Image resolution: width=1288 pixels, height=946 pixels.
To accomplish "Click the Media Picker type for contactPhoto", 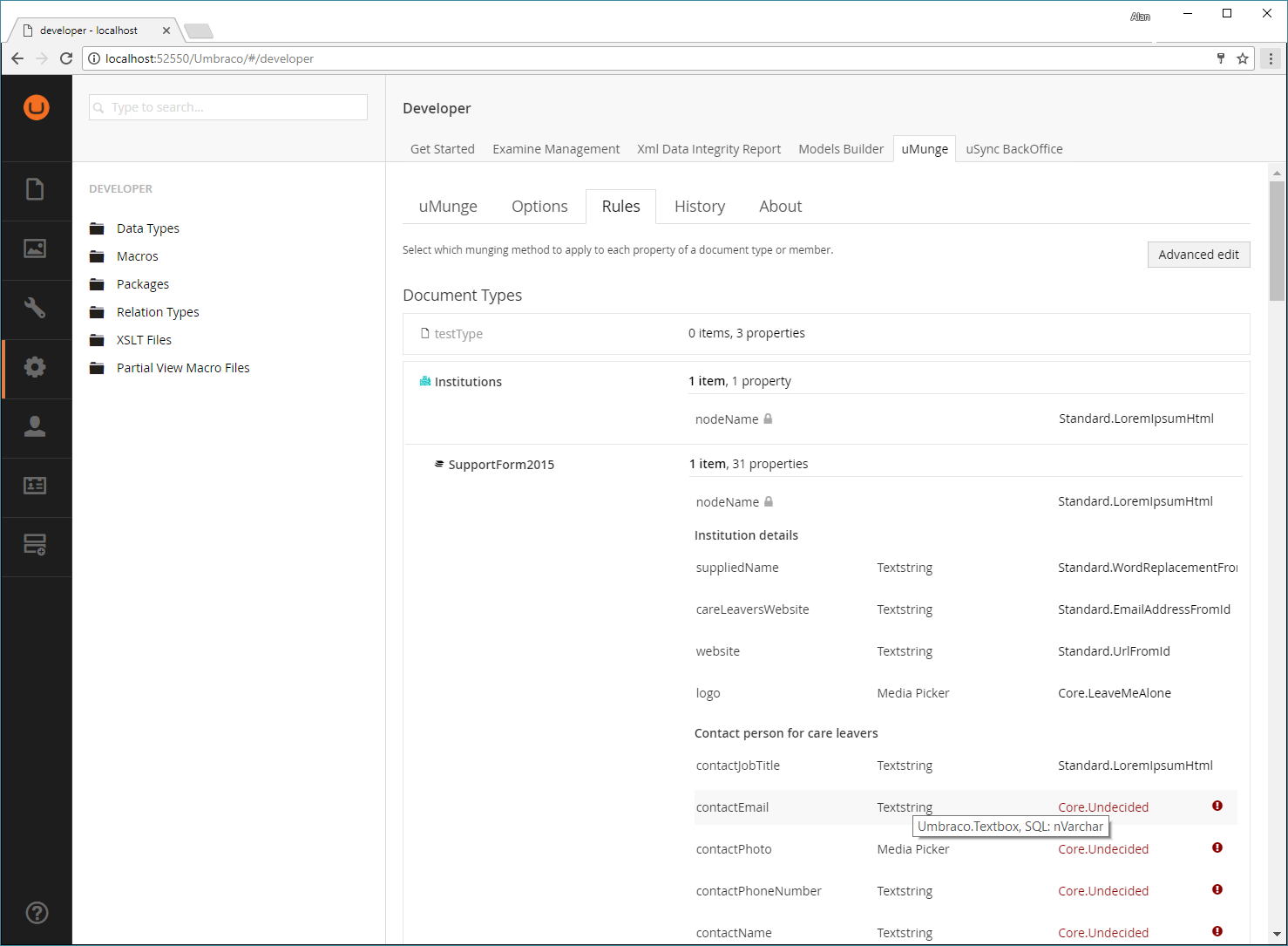I will (x=913, y=849).
